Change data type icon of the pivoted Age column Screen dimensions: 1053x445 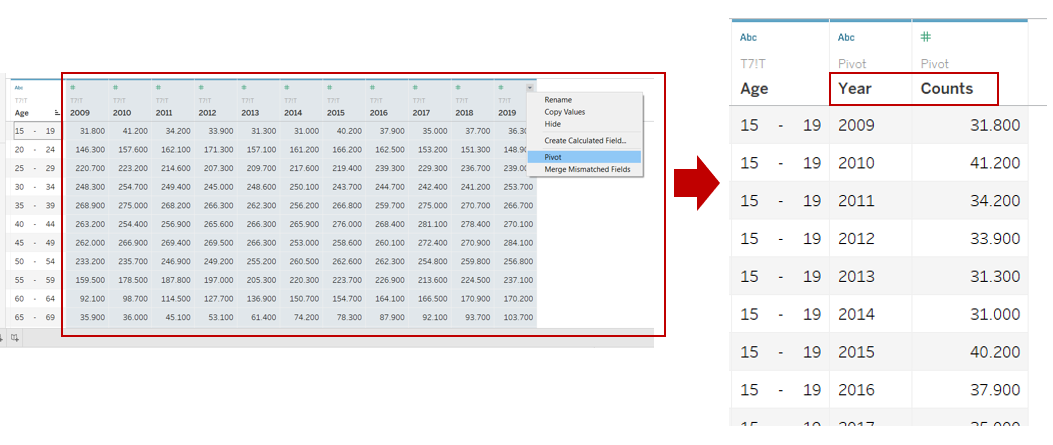(748, 38)
